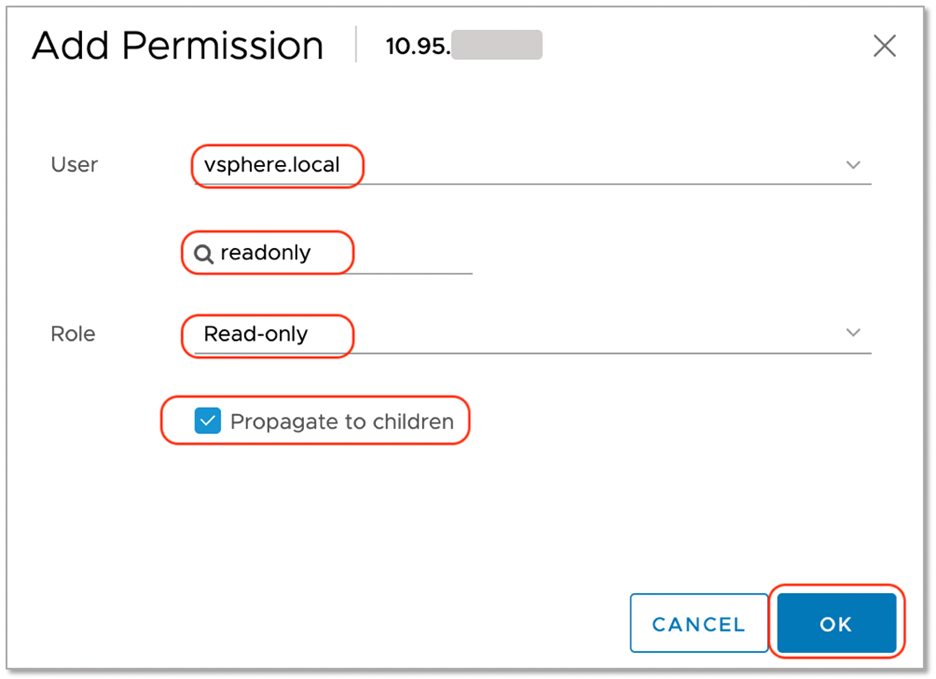Click the blue checkmark box icon
Screen dimensions: 936x679
point(208,421)
